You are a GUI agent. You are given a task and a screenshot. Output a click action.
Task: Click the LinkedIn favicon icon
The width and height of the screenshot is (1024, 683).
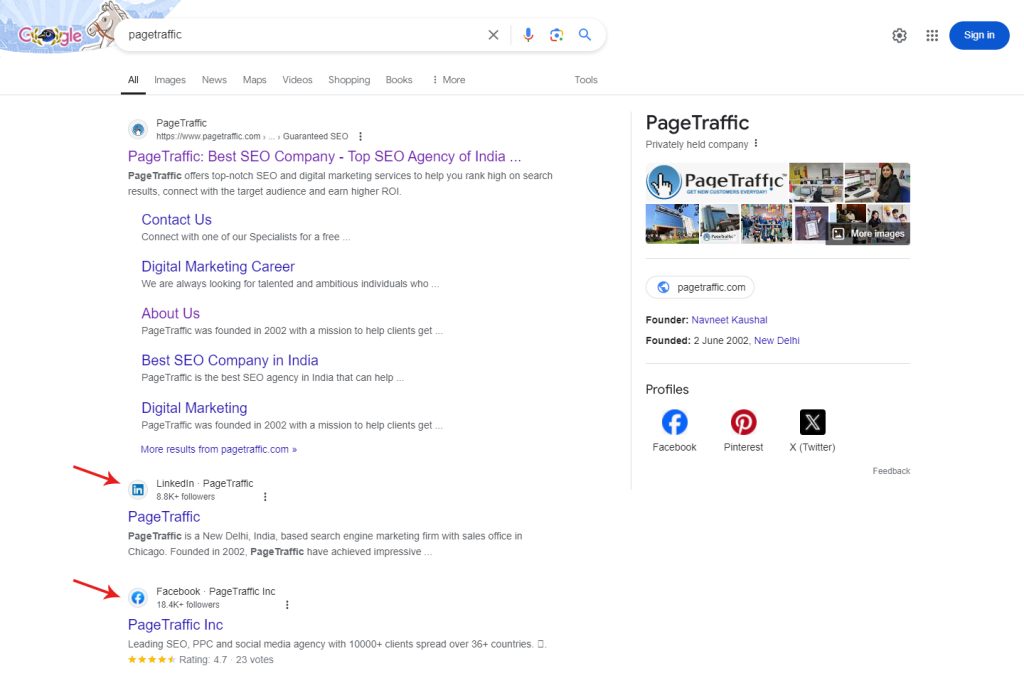pos(138,490)
